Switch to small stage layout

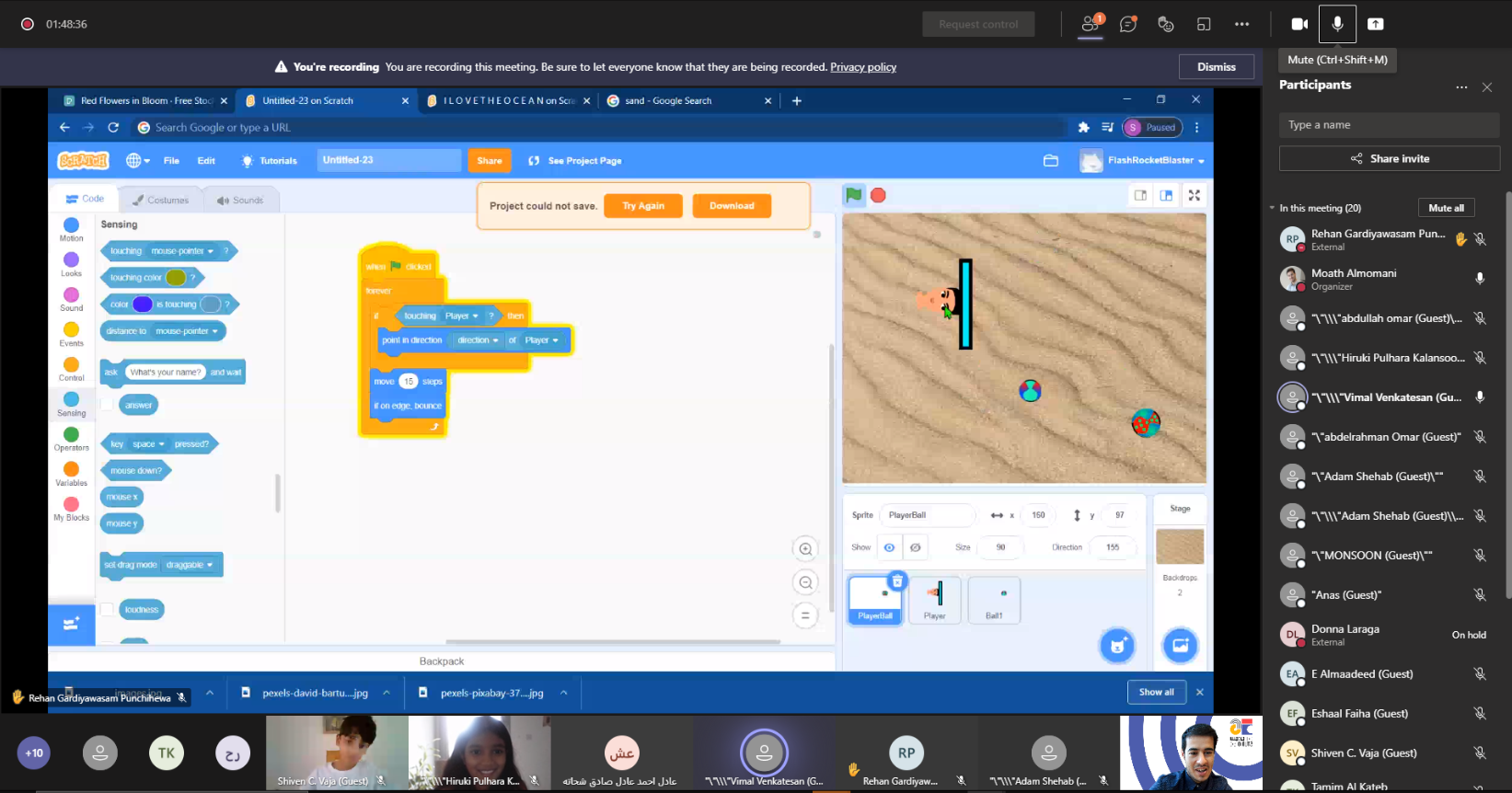(1140, 195)
